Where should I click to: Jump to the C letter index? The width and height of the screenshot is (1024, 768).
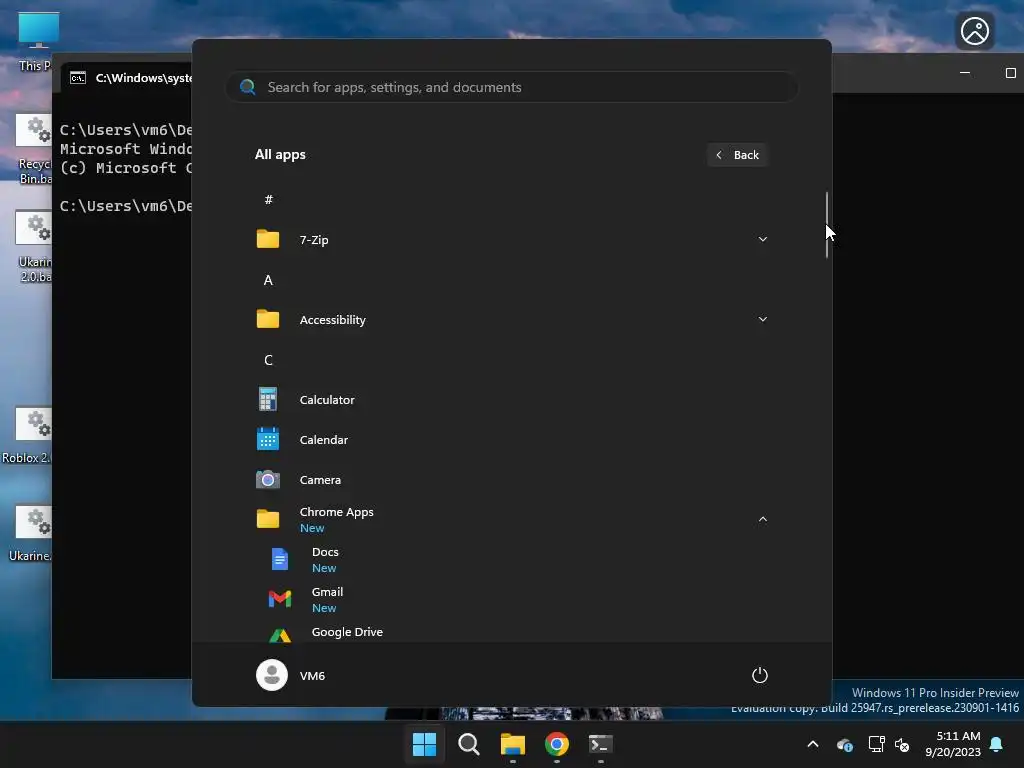point(268,360)
